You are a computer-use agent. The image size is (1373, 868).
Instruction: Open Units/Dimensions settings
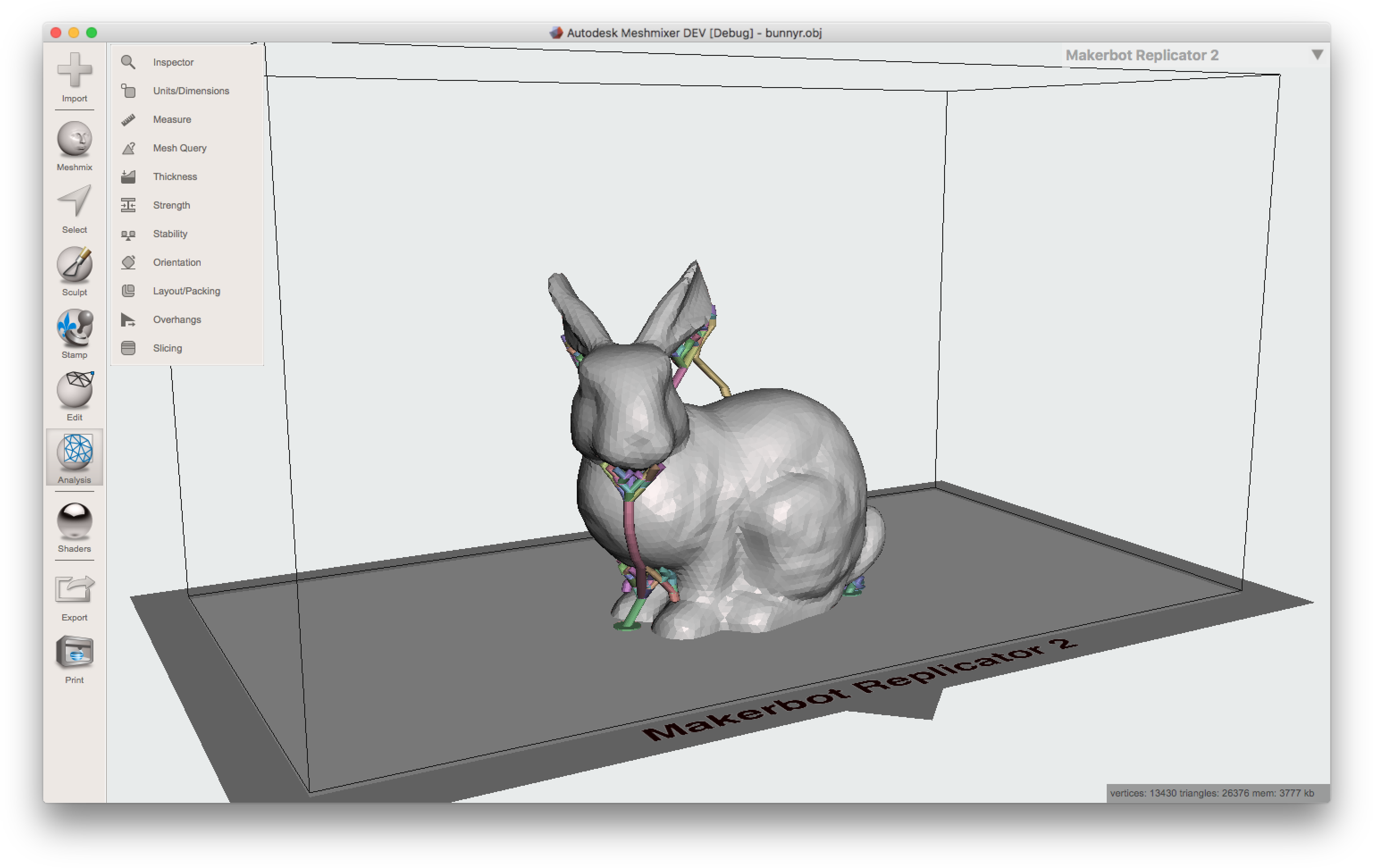[190, 91]
